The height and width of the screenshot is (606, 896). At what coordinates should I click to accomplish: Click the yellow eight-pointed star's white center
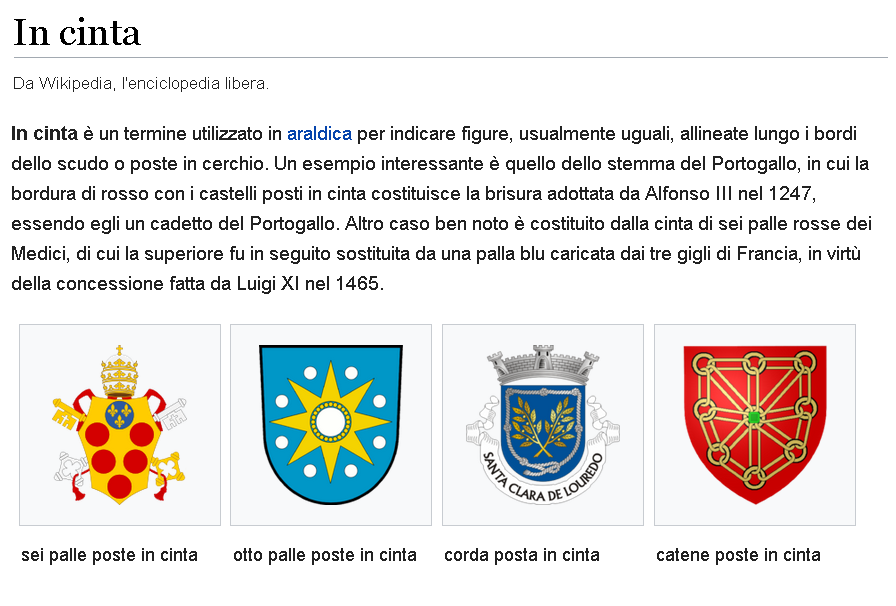(x=331, y=422)
